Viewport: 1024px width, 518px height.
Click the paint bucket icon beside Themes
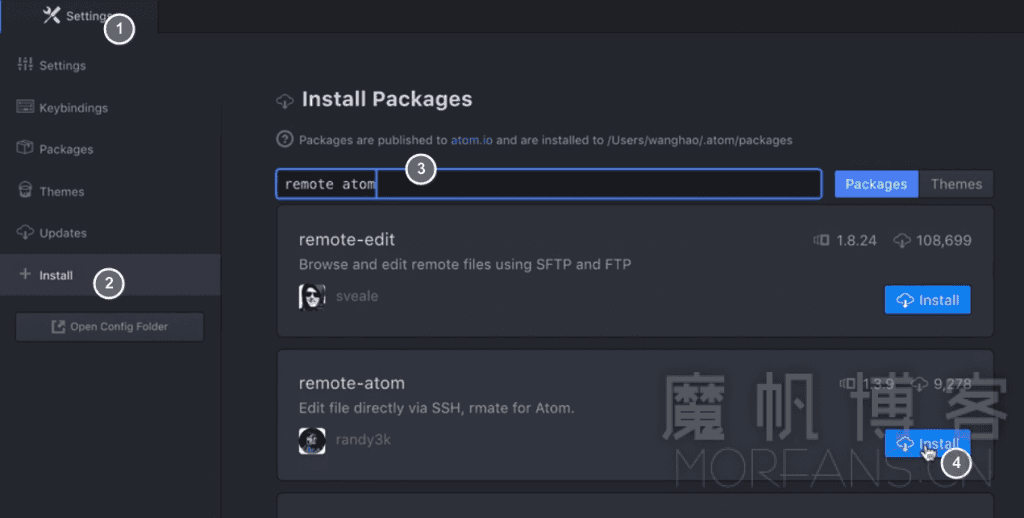click(x=25, y=190)
